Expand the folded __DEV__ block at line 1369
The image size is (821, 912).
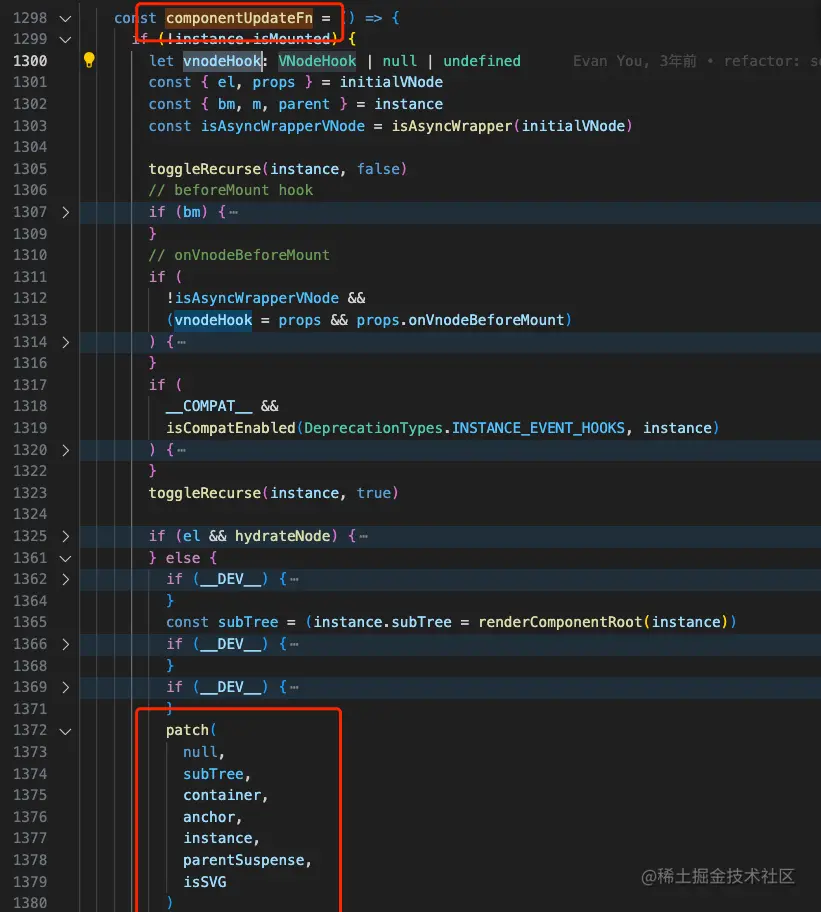(66, 687)
